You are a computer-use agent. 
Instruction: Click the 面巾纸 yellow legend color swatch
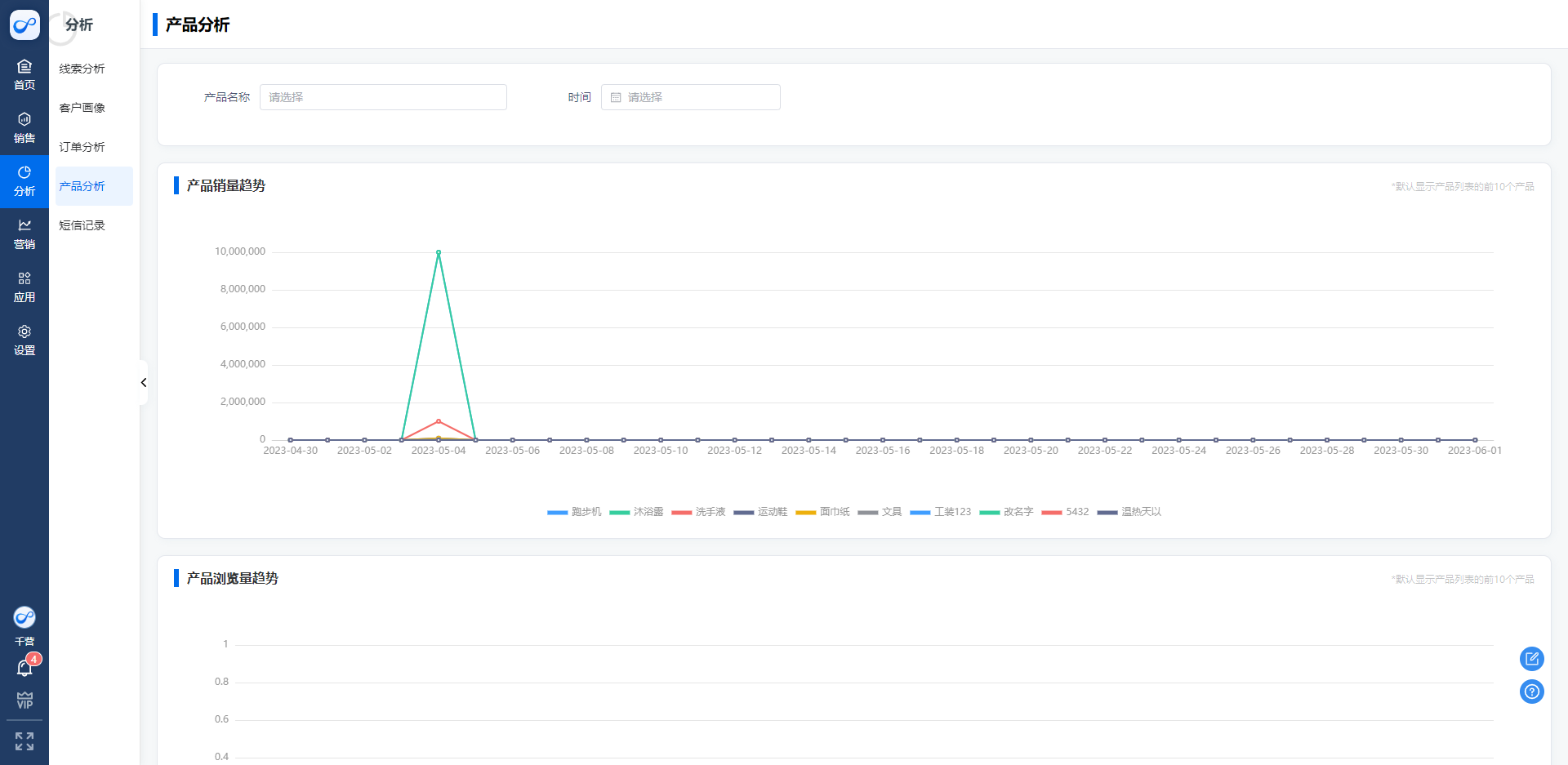click(806, 513)
